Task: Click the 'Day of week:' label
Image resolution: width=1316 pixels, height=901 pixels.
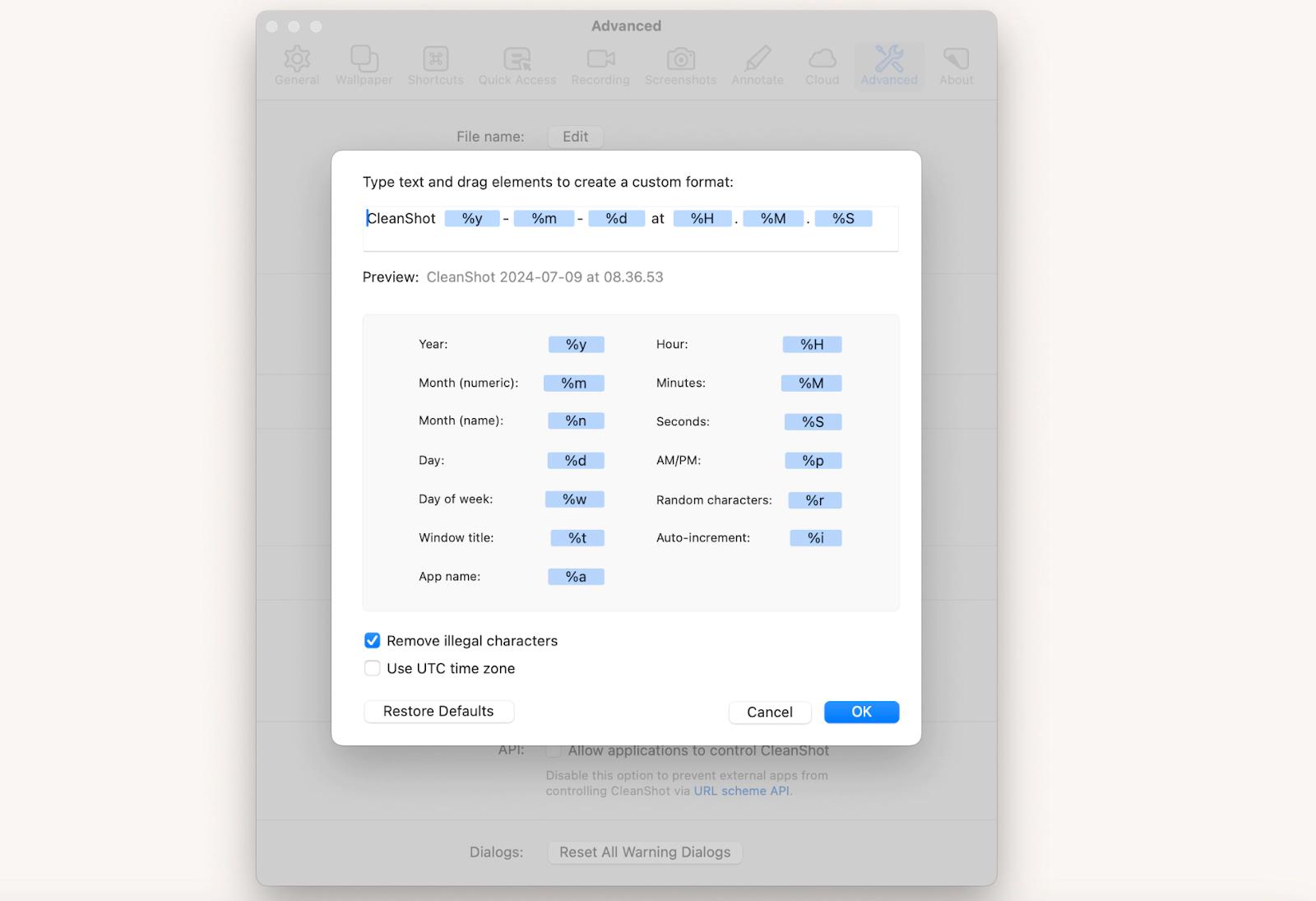Action: click(x=456, y=499)
